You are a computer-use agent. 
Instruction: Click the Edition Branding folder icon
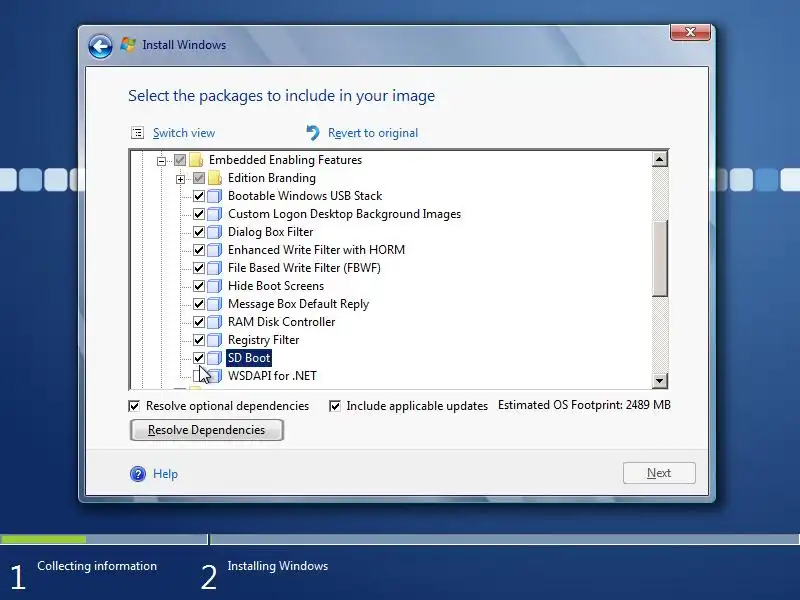coord(215,178)
